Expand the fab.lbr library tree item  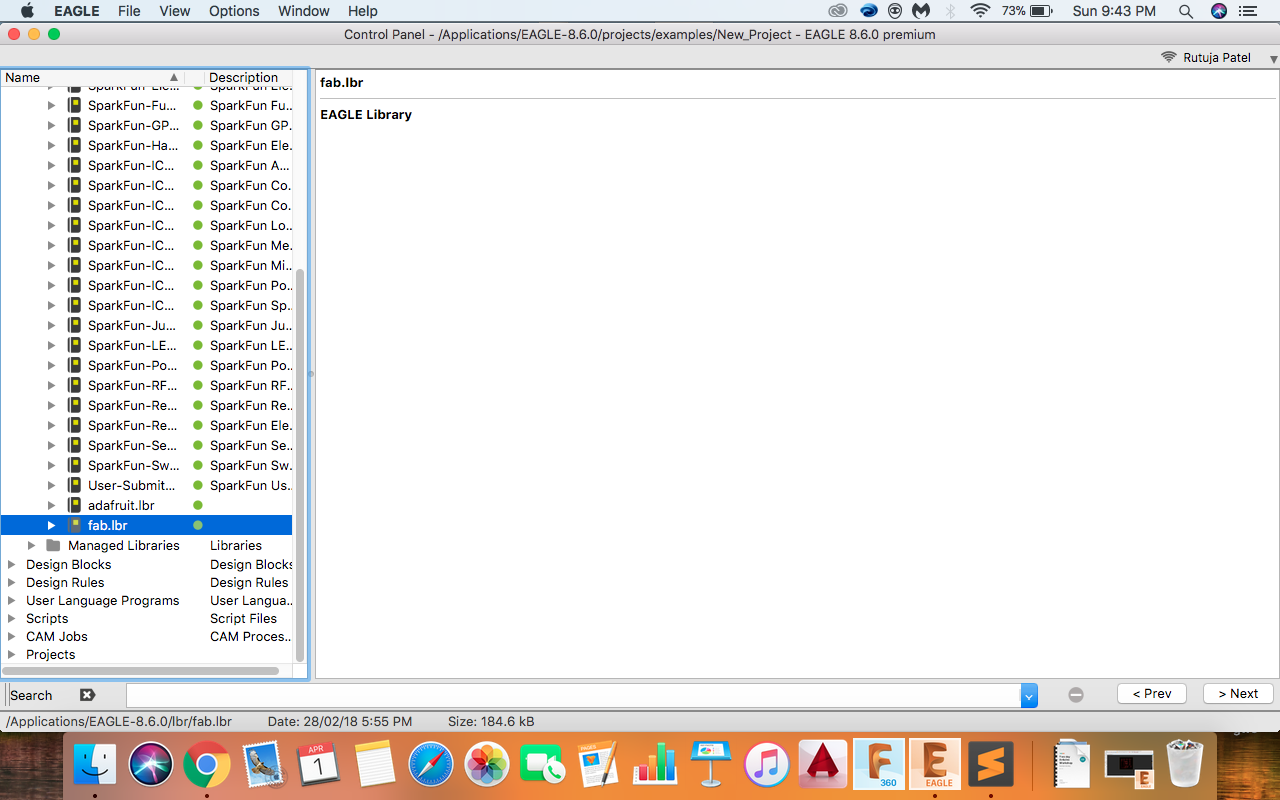52,525
